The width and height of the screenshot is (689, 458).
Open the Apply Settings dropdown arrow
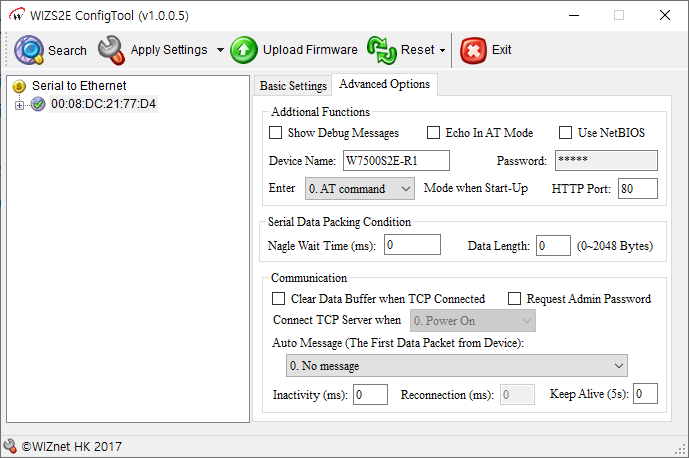pos(220,50)
